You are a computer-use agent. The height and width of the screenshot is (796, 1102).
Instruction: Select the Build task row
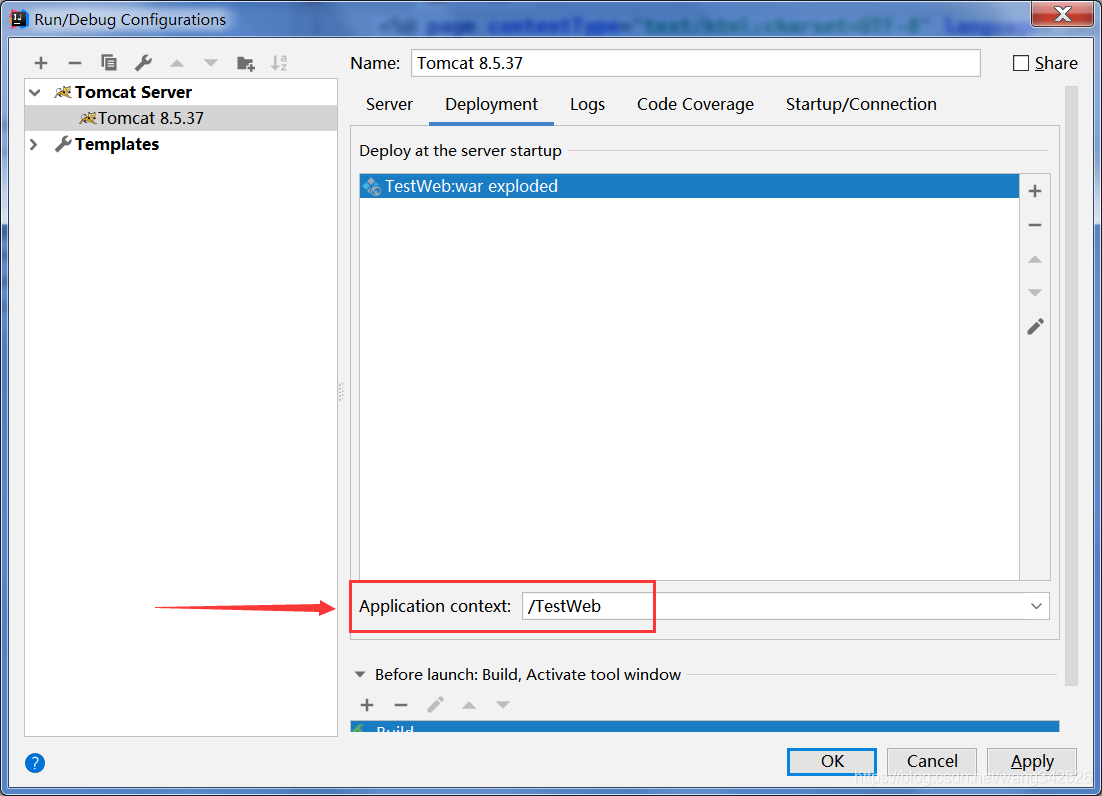pos(705,726)
